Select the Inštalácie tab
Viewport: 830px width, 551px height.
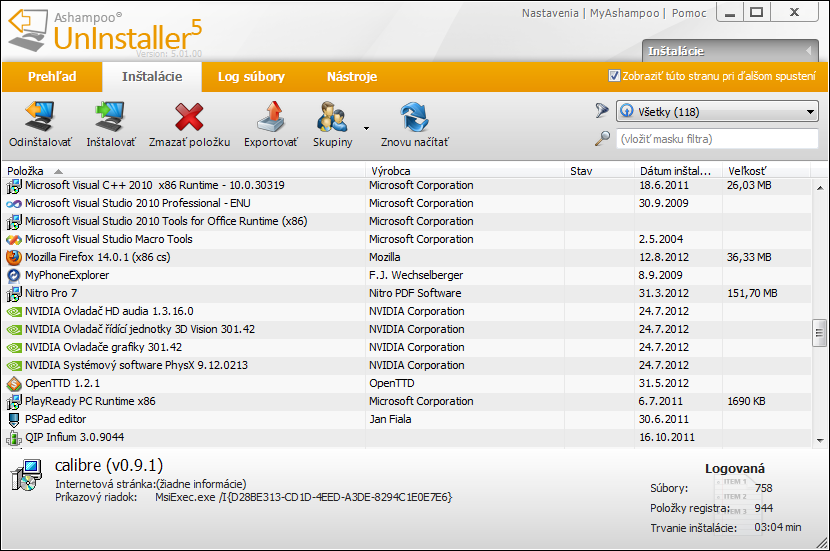click(x=152, y=77)
